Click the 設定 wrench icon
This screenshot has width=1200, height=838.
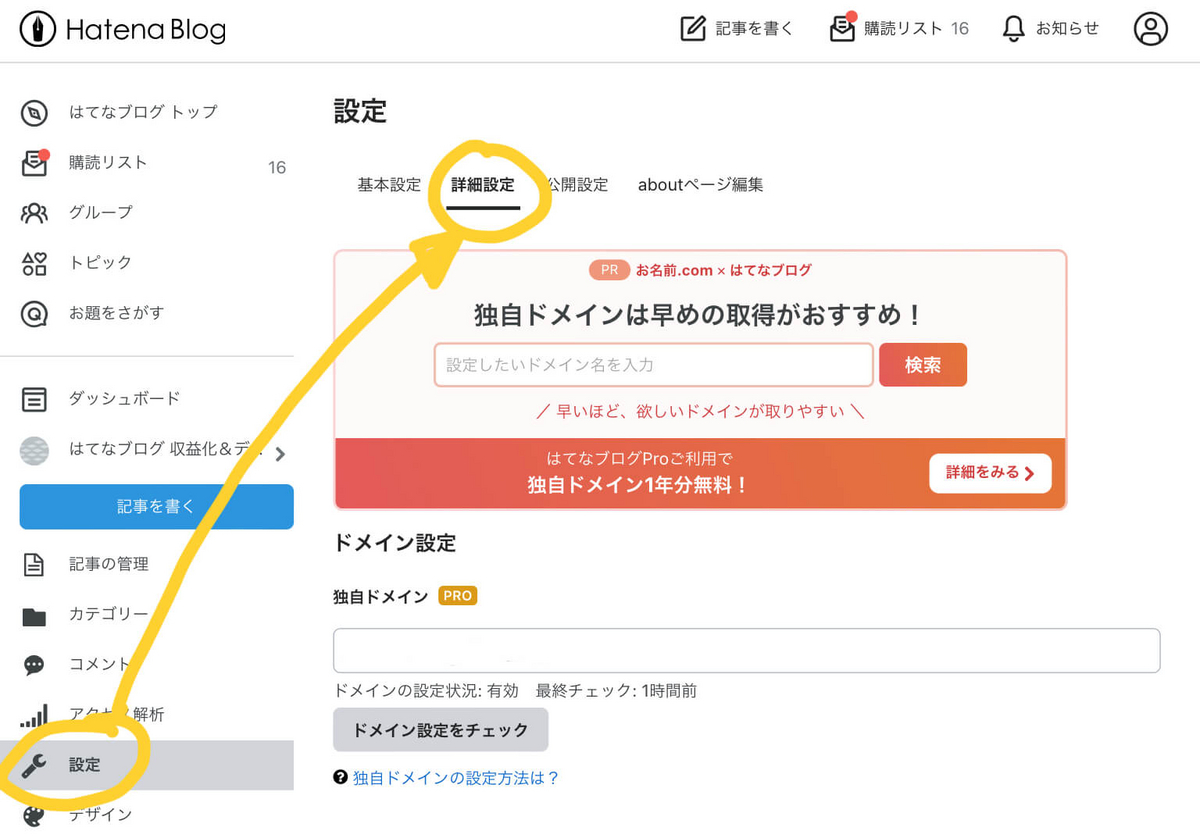coord(34,765)
